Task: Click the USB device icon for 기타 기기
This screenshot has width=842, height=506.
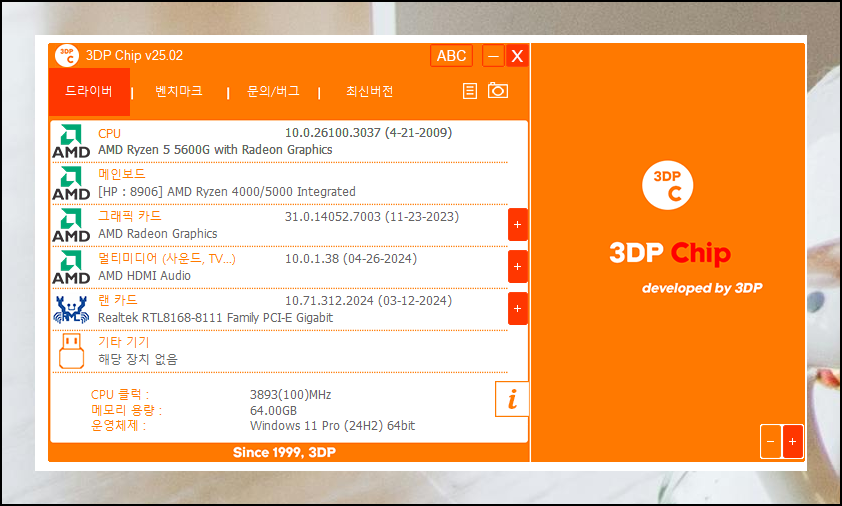Action: tap(71, 351)
